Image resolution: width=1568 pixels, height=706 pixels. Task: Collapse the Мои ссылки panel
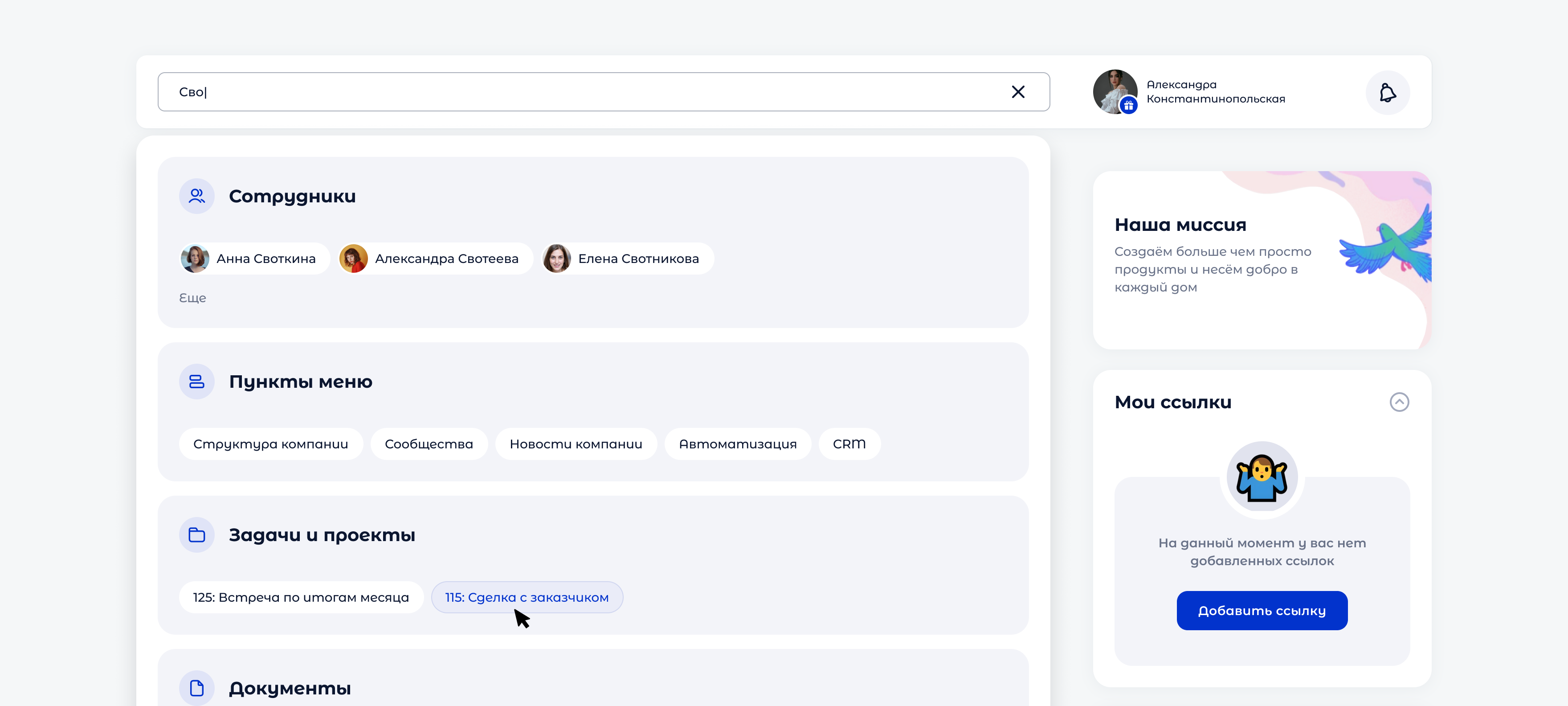[x=1399, y=402]
